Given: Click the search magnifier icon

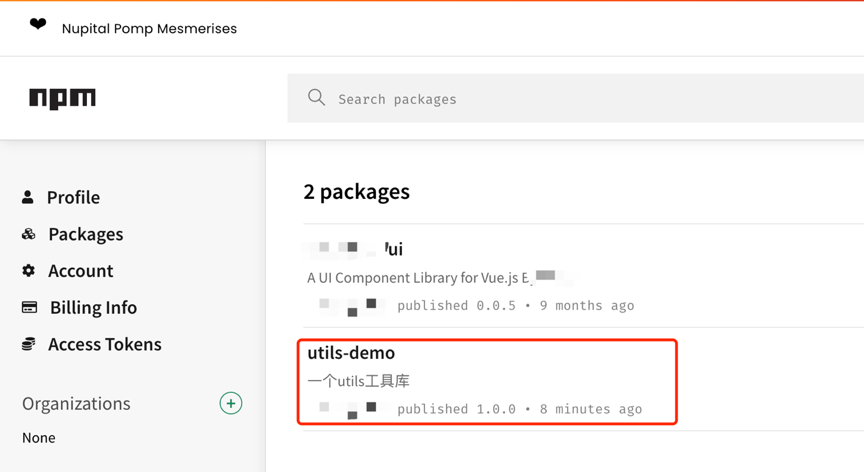Looking at the screenshot, I should 316,98.
